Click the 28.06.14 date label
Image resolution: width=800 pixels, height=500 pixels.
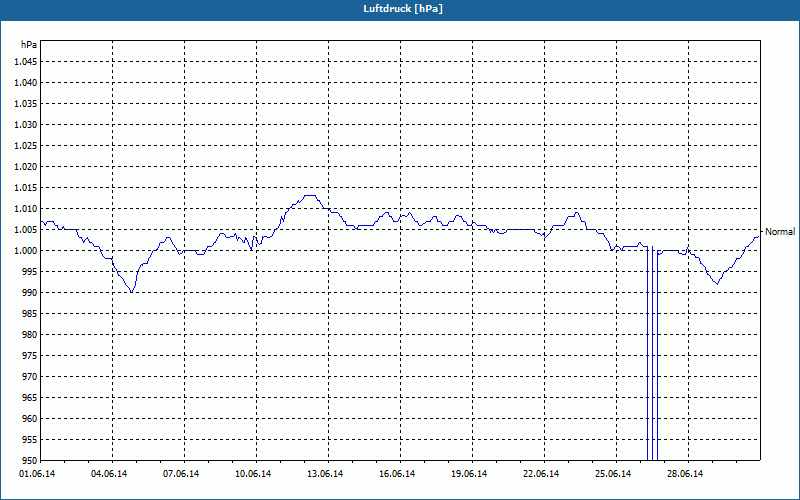[x=685, y=474]
